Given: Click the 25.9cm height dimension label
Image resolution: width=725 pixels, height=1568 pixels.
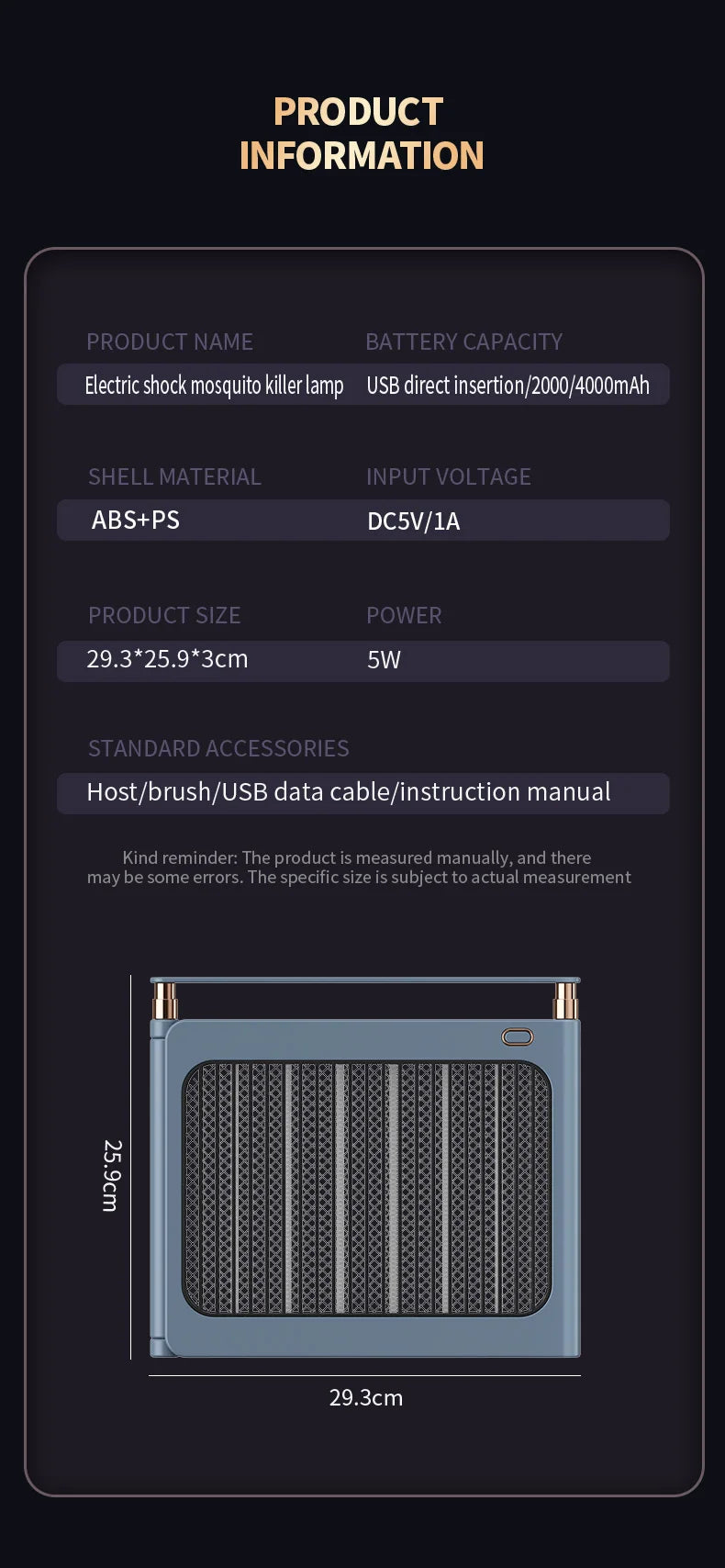Looking at the screenshot, I should tap(111, 1175).
